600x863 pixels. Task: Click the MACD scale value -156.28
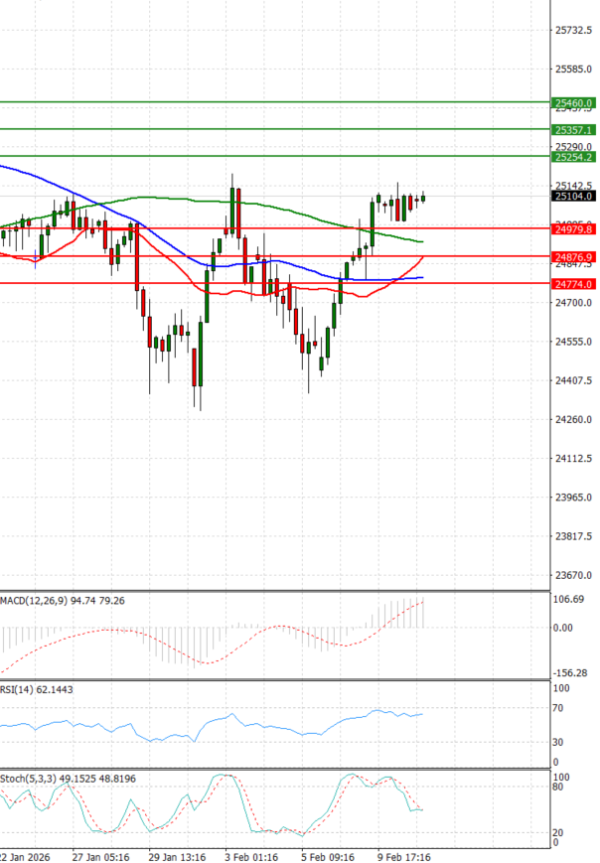(572, 673)
